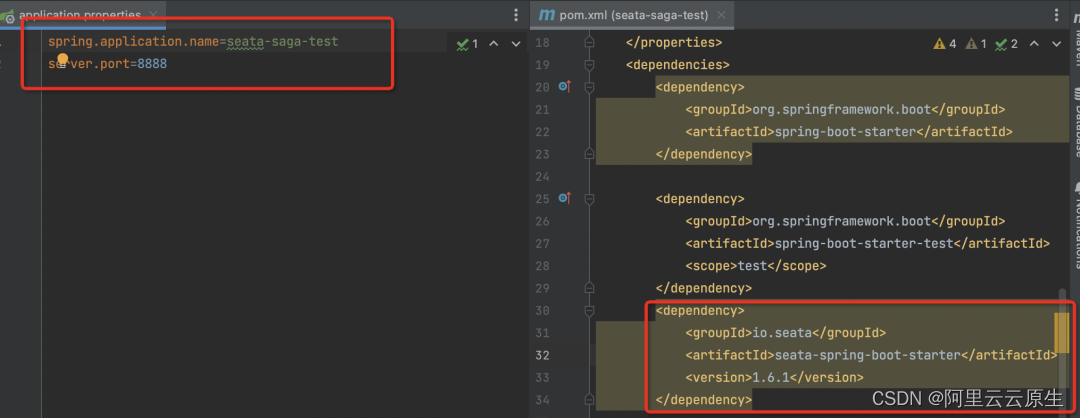This screenshot has height=418, width=1080.
Task: Click the gutter dependency icon on line 25
Action: [x=565, y=198]
